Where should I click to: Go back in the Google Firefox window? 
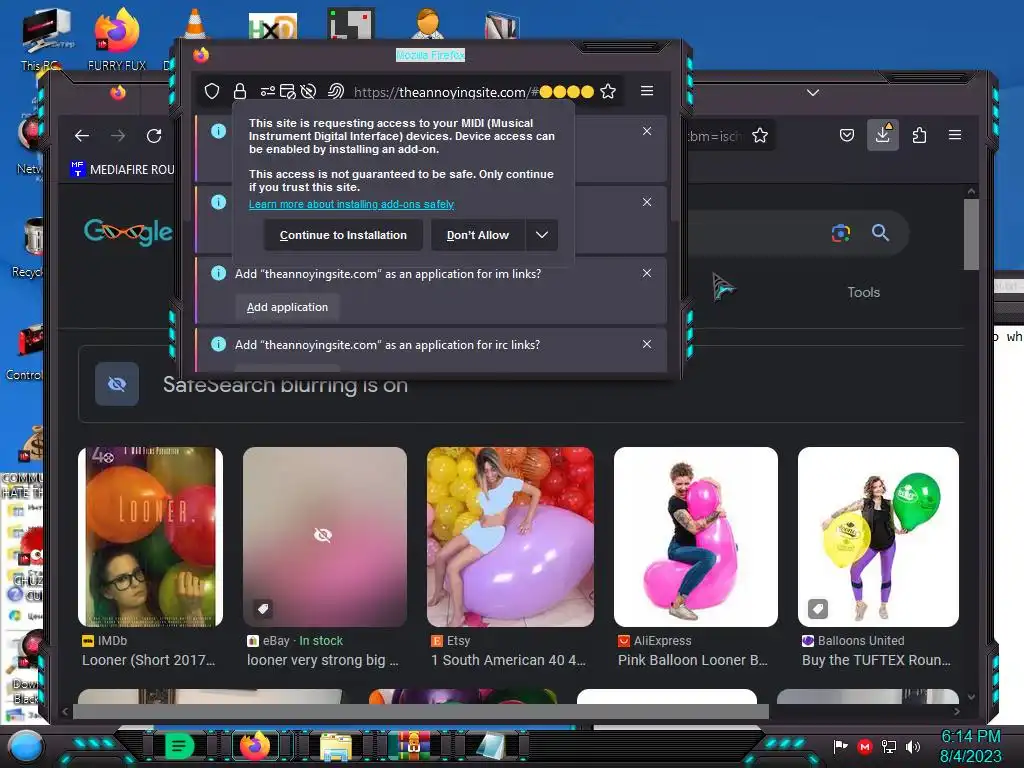[82, 136]
